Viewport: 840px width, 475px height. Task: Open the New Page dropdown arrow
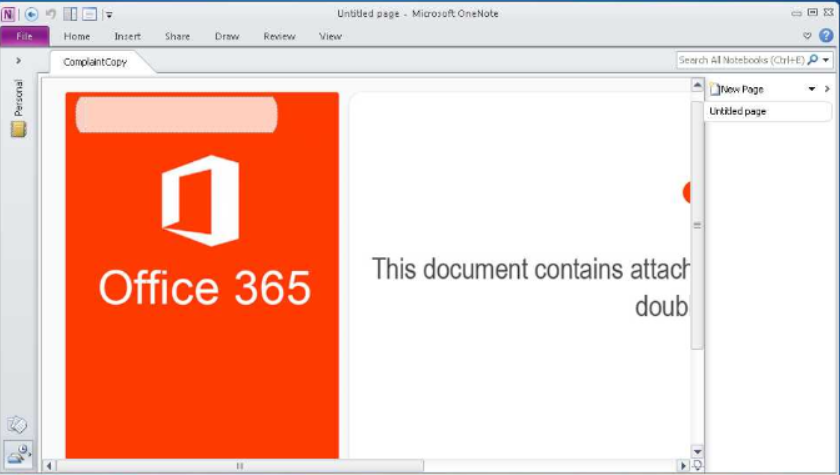click(x=812, y=89)
